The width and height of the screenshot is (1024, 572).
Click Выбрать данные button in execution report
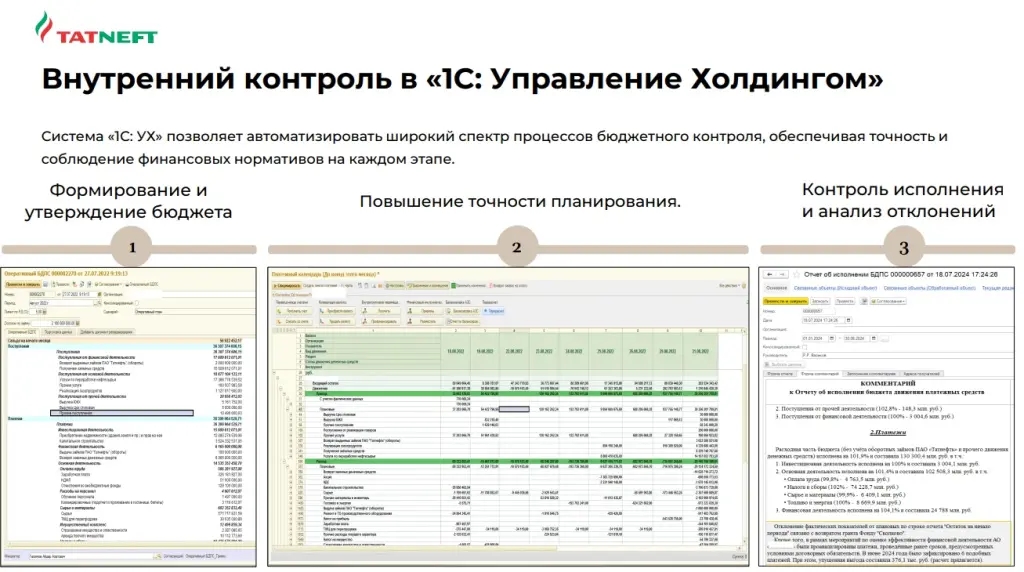(785, 364)
